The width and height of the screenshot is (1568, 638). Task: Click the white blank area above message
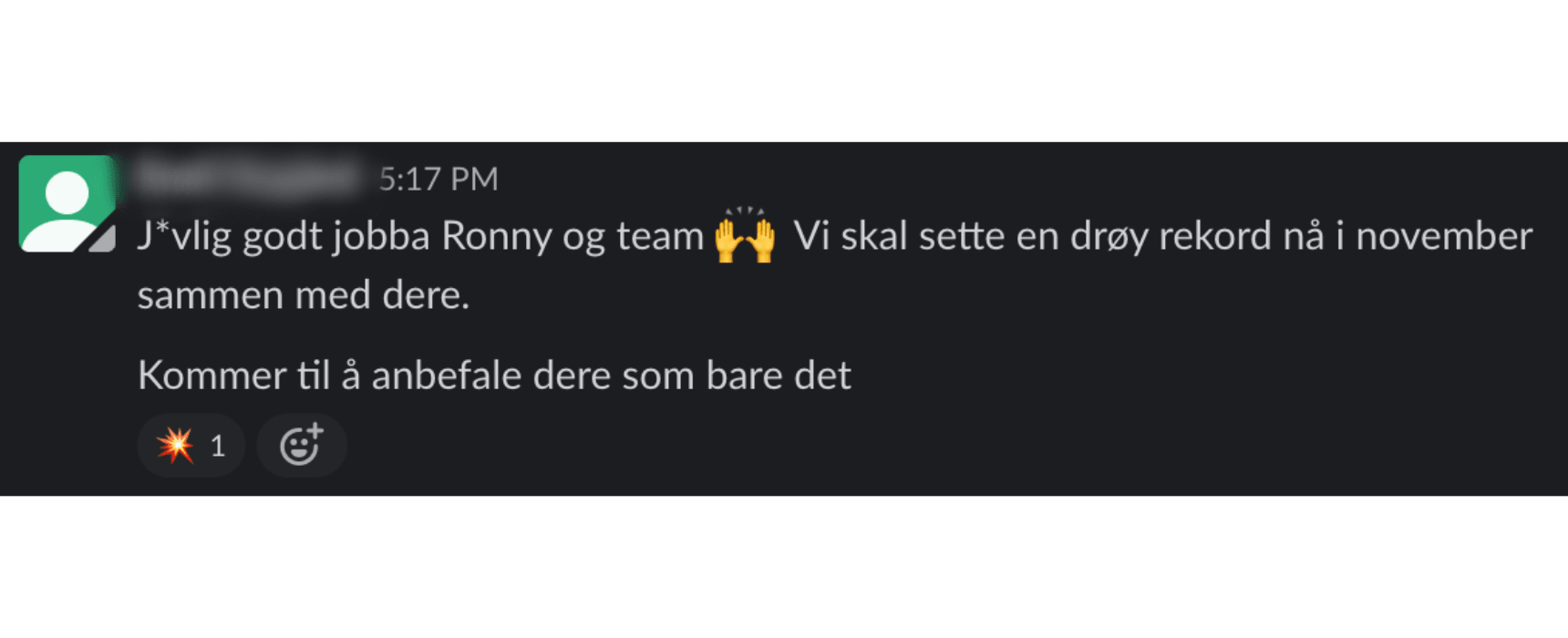[784, 70]
